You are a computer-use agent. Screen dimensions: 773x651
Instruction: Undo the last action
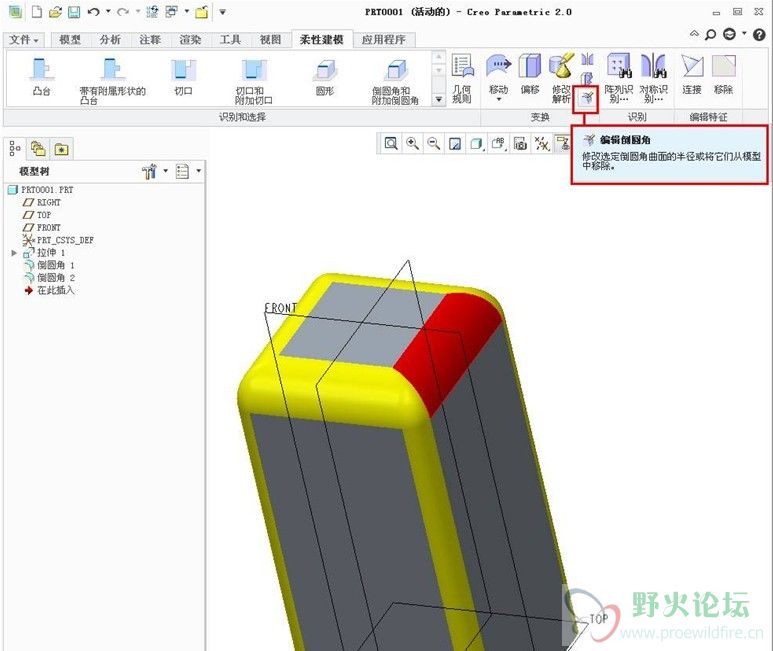[x=94, y=12]
